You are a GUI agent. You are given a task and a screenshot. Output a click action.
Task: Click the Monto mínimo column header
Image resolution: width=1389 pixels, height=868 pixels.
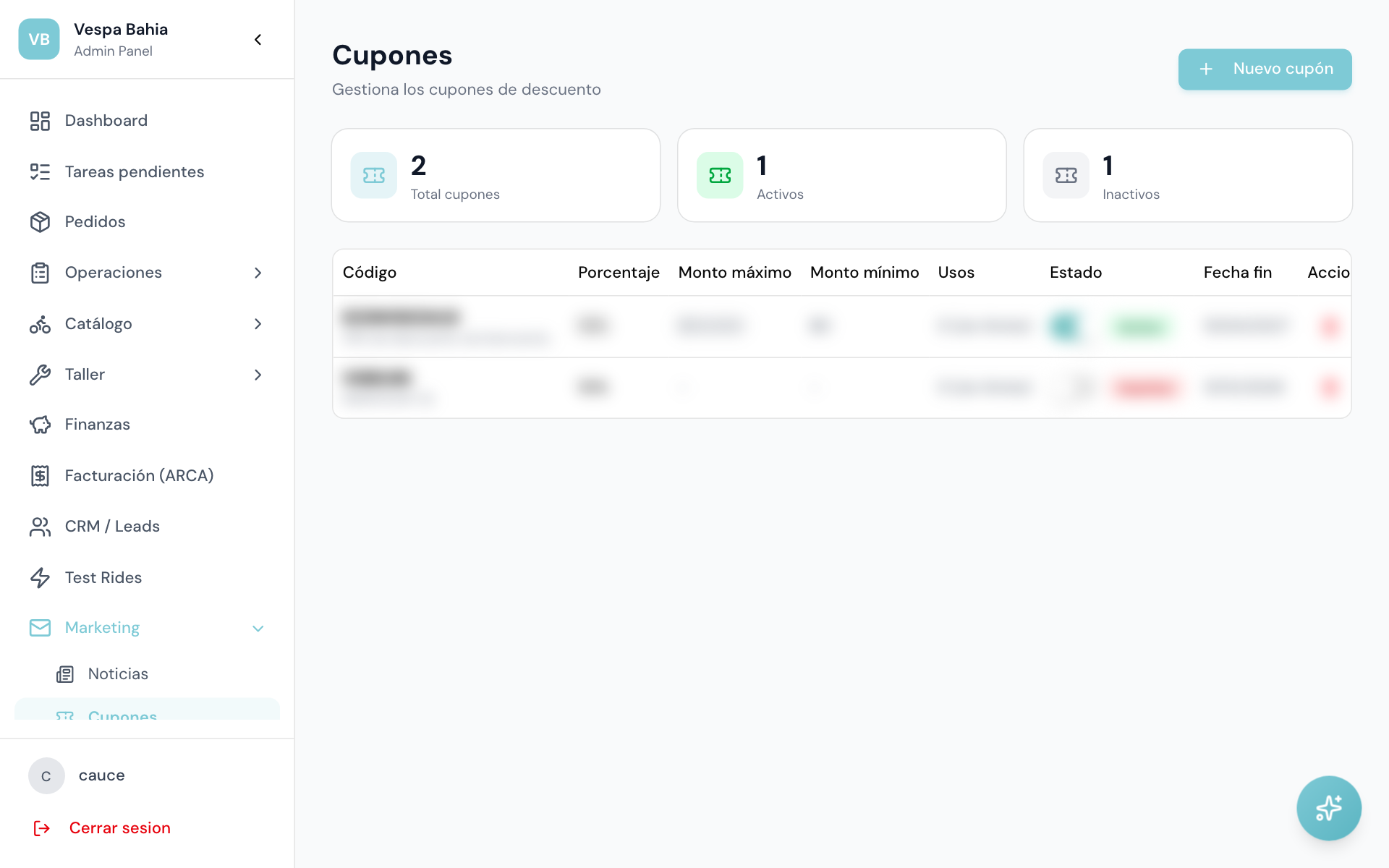click(x=865, y=273)
